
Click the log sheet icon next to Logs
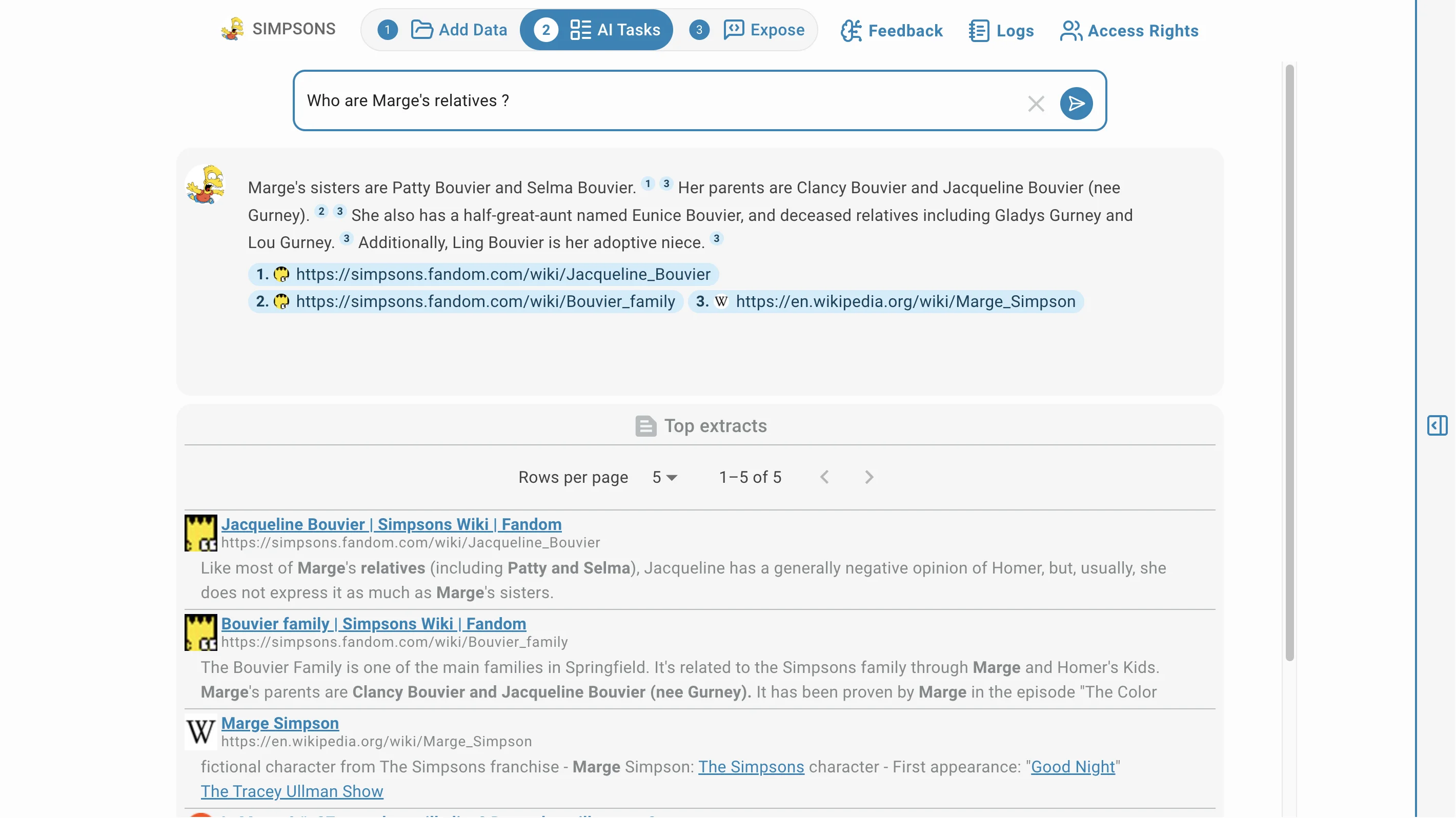(x=979, y=31)
